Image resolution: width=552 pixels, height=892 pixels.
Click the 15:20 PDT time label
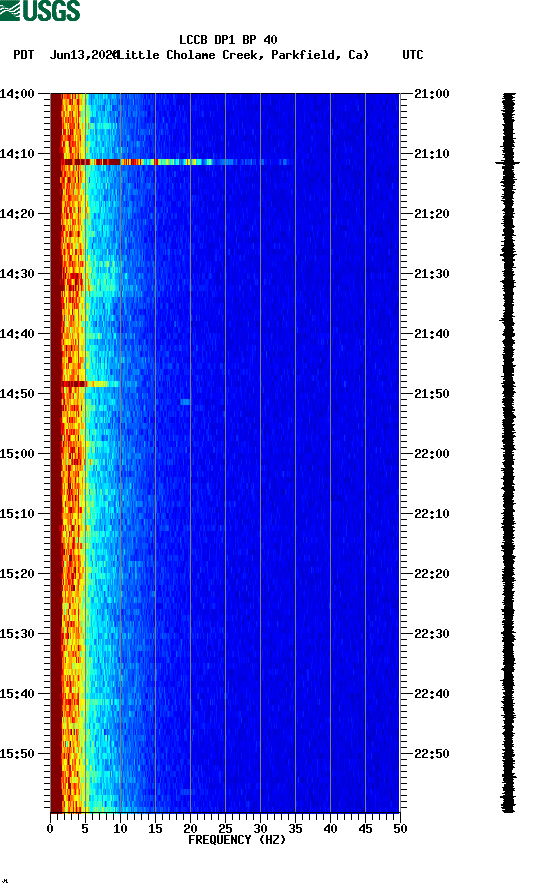[17, 574]
